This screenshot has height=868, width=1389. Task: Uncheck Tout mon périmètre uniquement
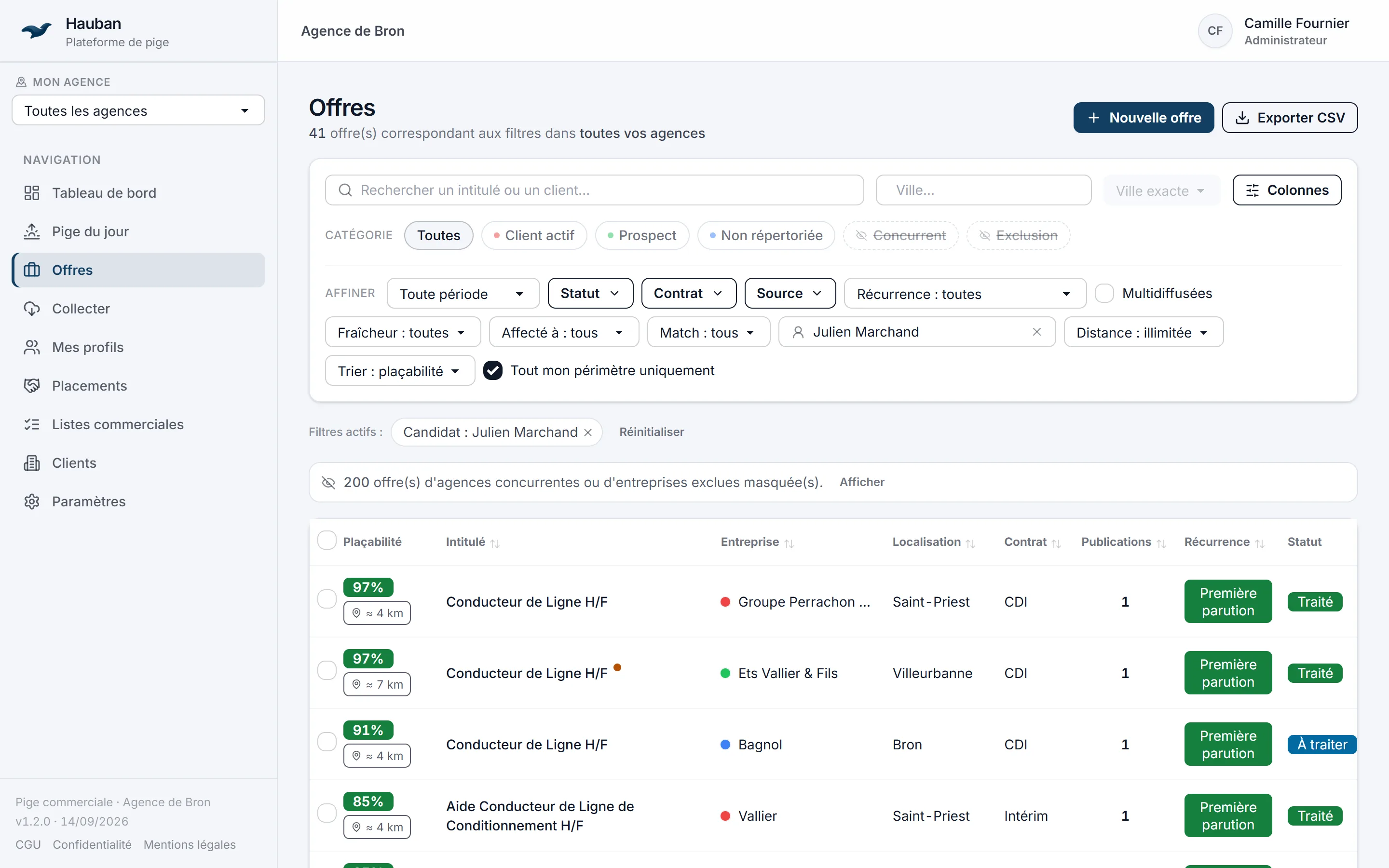pyautogui.click(x=492, y=370)
